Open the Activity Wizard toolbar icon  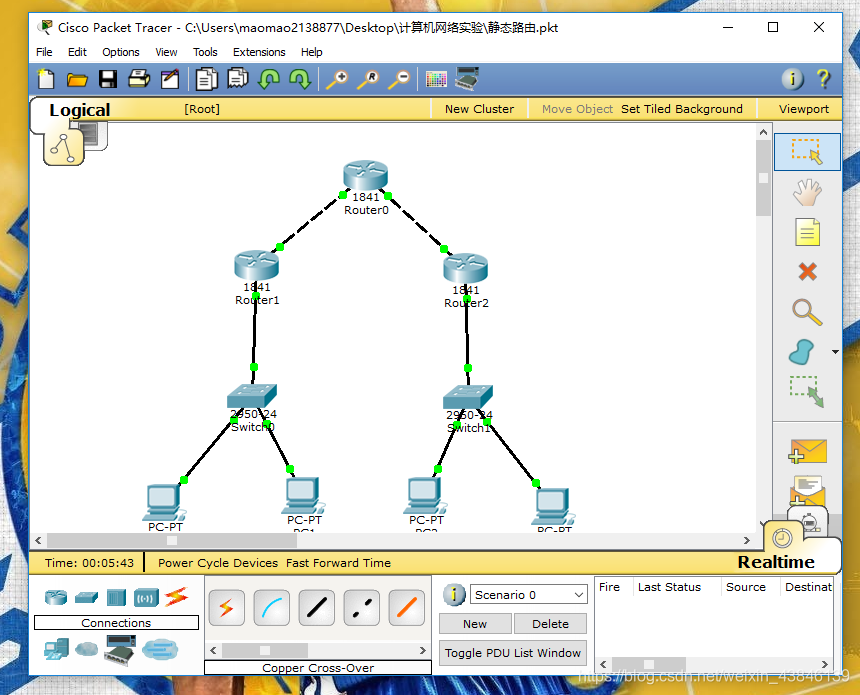[170, 79]
